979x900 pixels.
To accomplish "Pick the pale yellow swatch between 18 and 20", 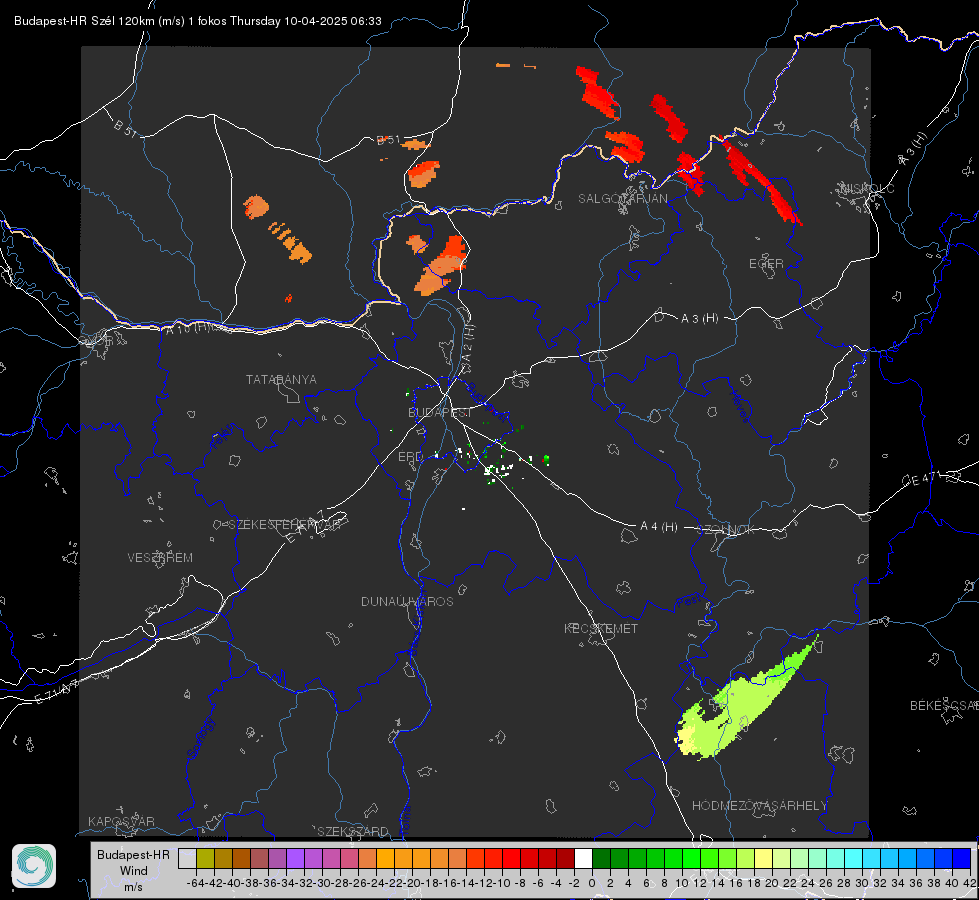I will (x=764, y=859).
